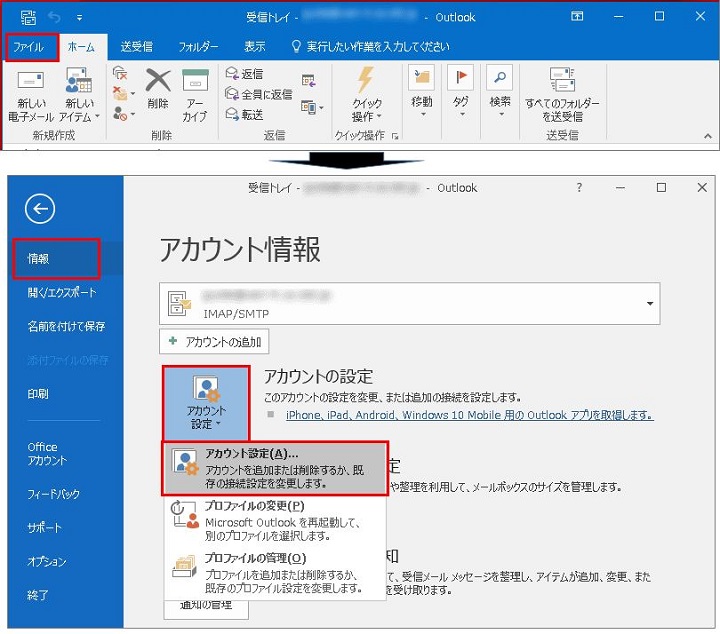This screenshot has height=634, width=720.
Task: Open the 移動 move menu
Action: pyautogui.click(x=422, y=92)
